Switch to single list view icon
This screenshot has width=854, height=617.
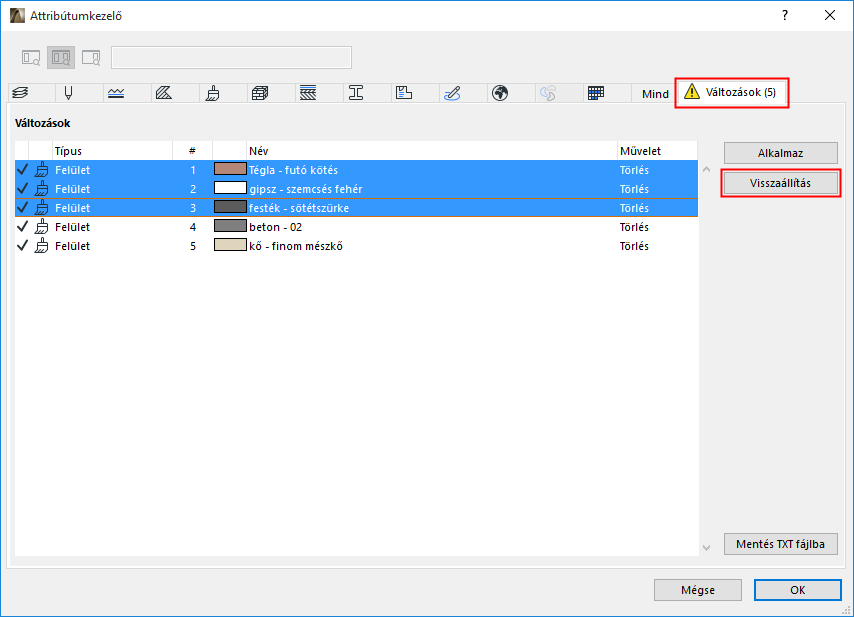click(x=31, y=58)
